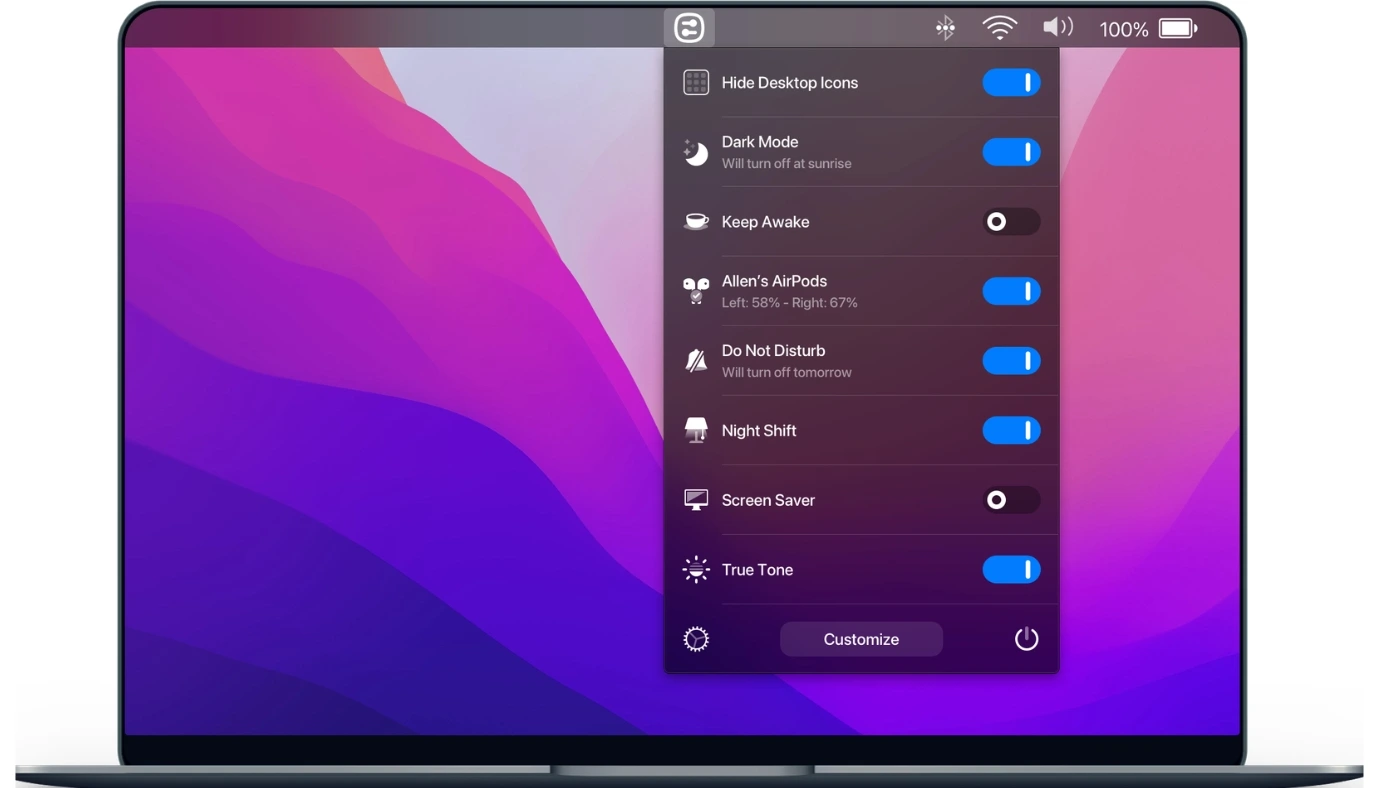The height and width of the screenshot is (788, 1400).
Task: Click the Keep Awake coffee cup icon
Action: (696, 221)
